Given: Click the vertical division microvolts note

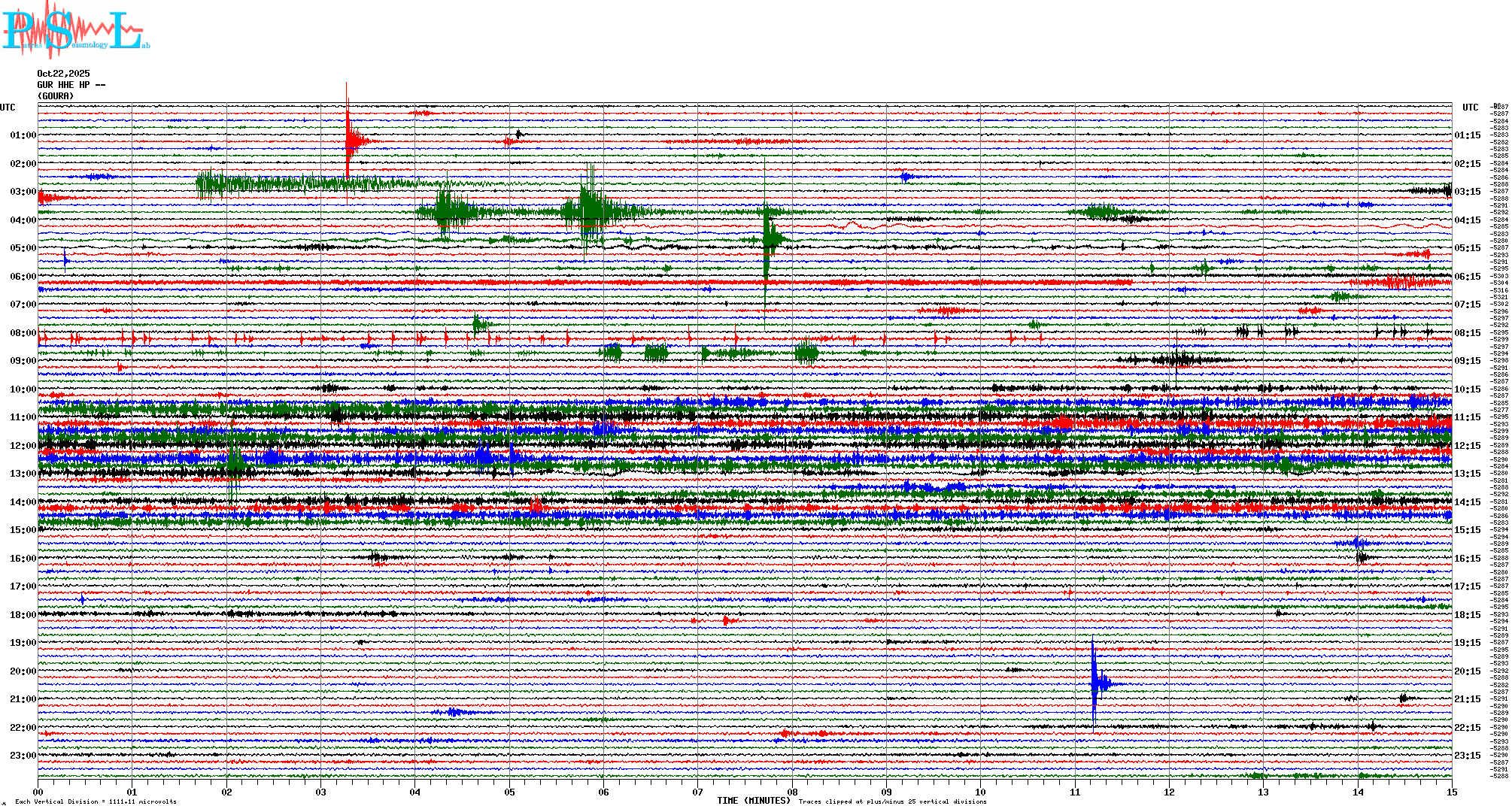Looking at the screenshot, I should click(96, 801).
